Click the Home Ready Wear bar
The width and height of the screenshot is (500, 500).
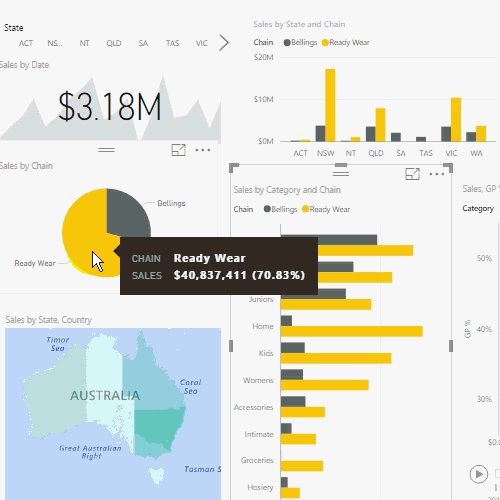[x=352, y=331]
